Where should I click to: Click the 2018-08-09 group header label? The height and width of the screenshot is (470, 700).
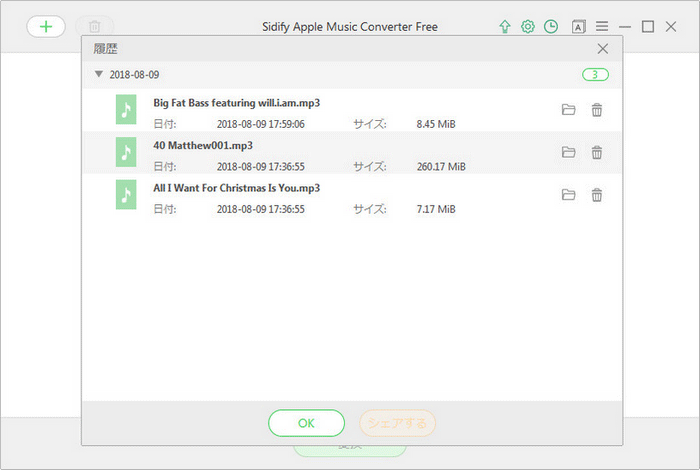point(134,75)
